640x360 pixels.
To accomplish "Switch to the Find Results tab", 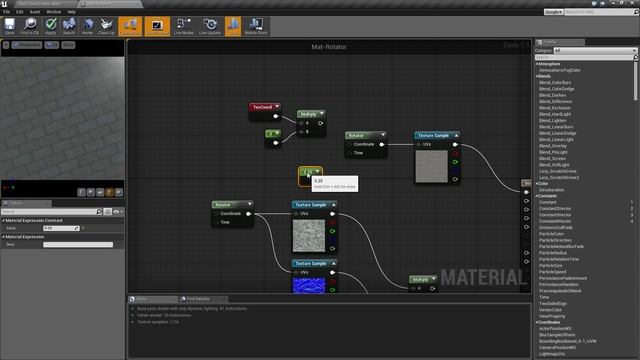I will (x=198, y=299).
